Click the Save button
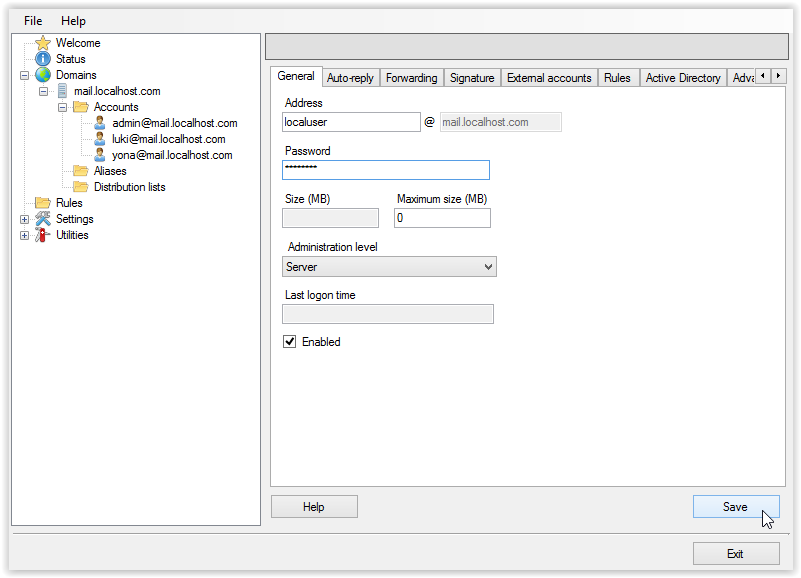 coord(736,506)
